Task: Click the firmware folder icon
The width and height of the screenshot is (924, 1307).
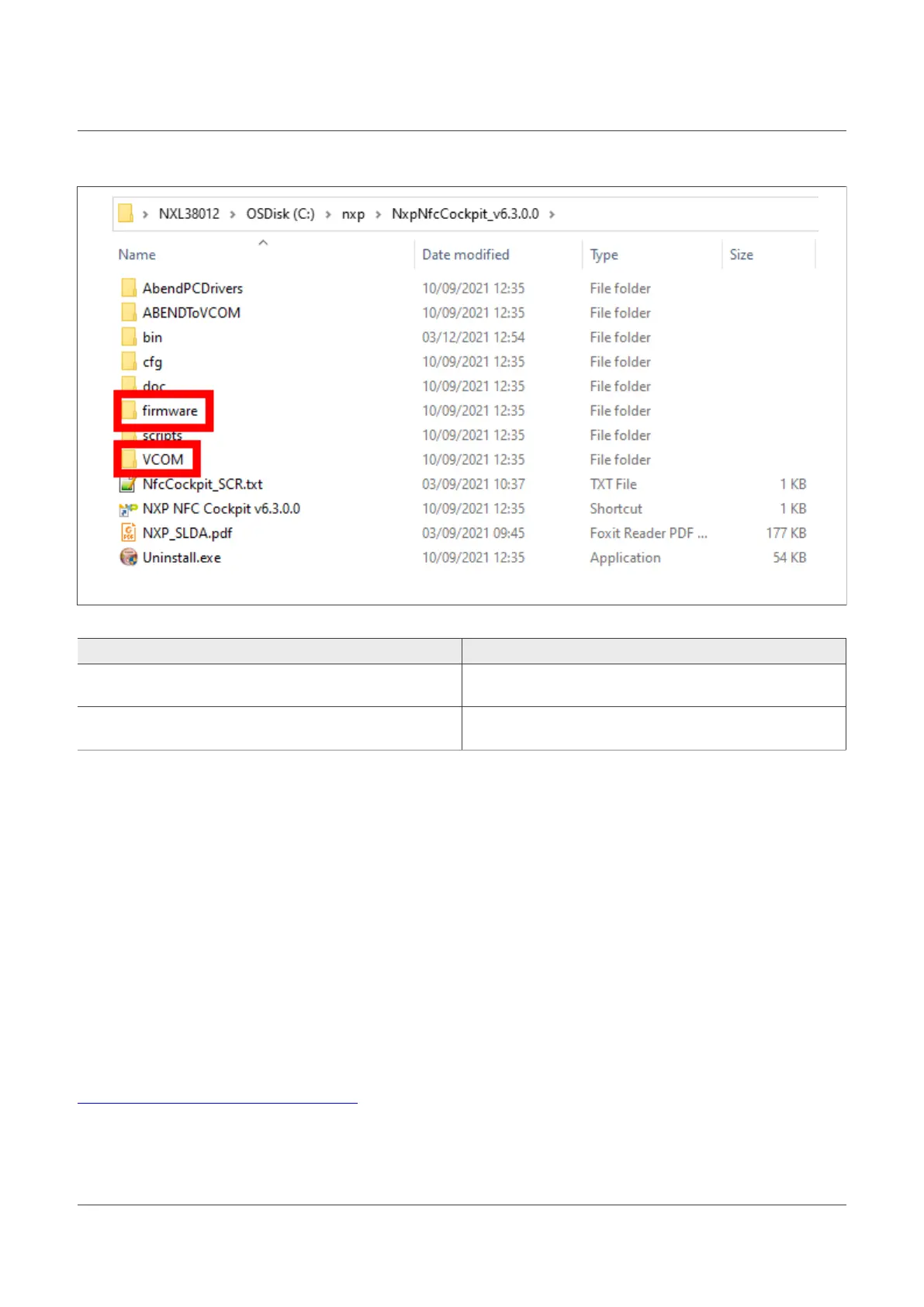Action: (x=129, y=411)
